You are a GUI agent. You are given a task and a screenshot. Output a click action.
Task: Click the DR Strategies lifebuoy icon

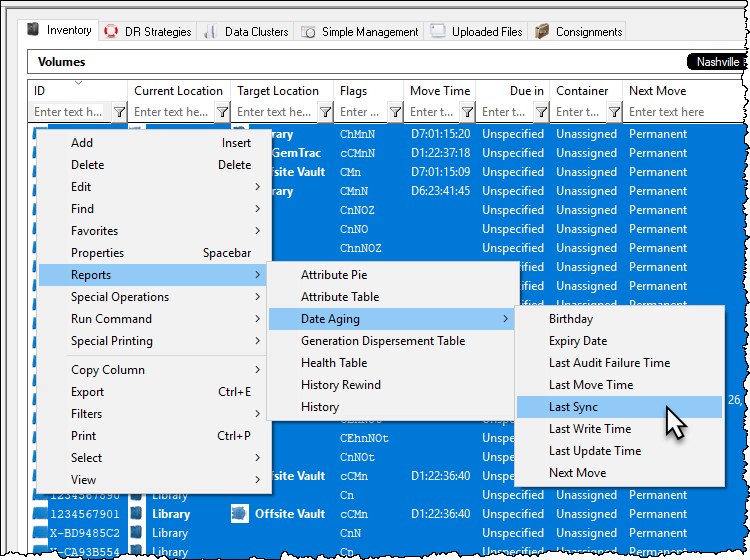pyautogui.click(x=111, y=32)
